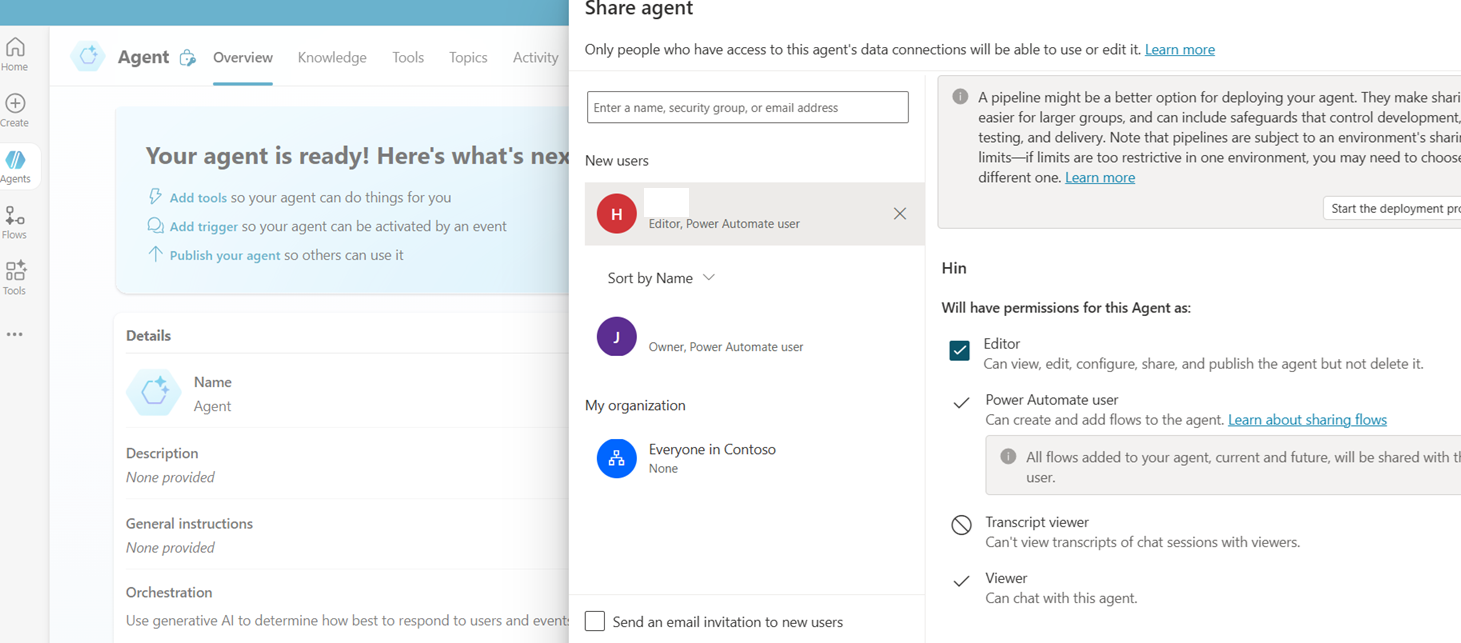1461x643 pixels.
Task: Click the Add tools lightning icon
Action: coord(155,197)
